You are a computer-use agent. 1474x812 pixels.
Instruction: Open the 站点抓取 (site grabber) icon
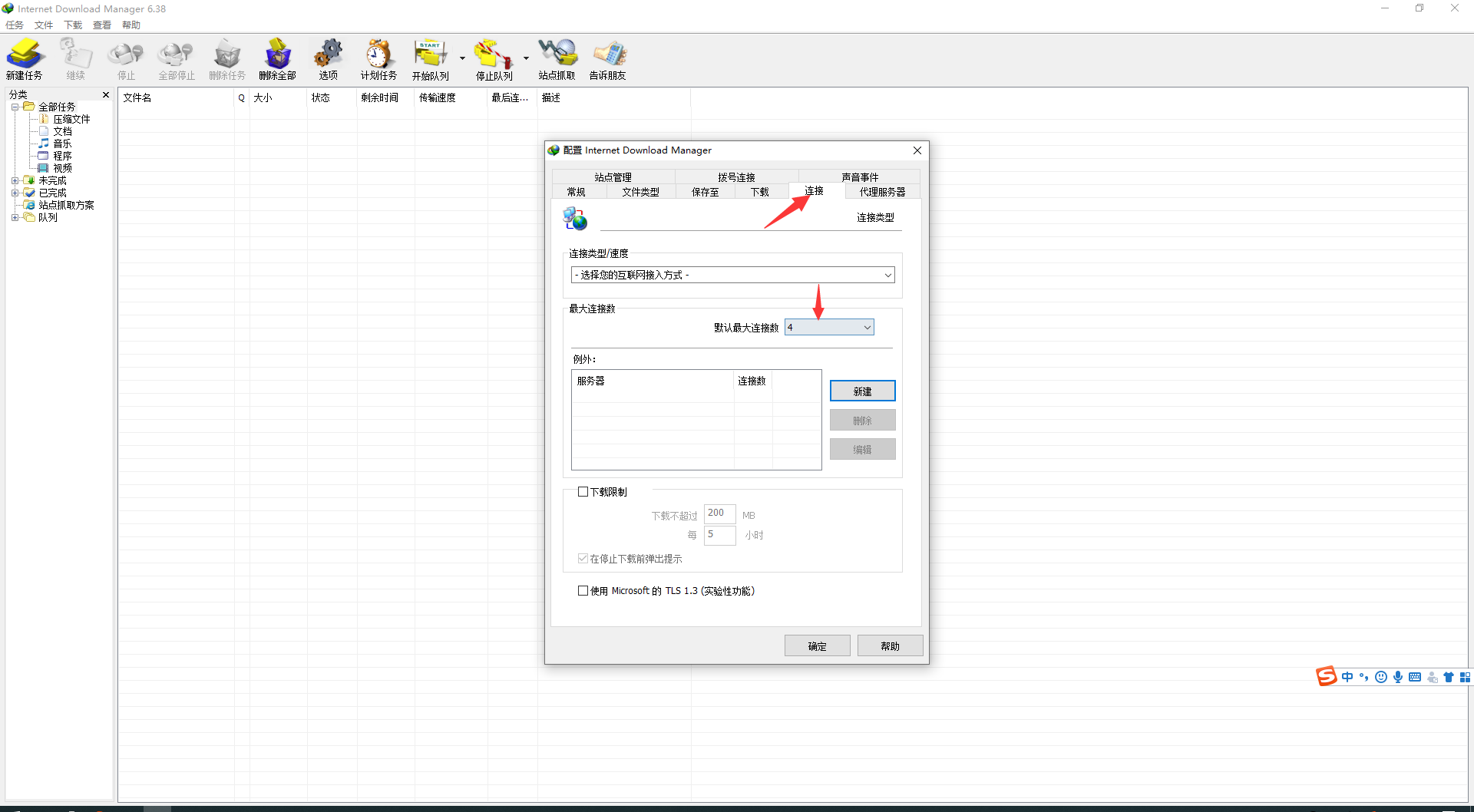pos(557,59)
